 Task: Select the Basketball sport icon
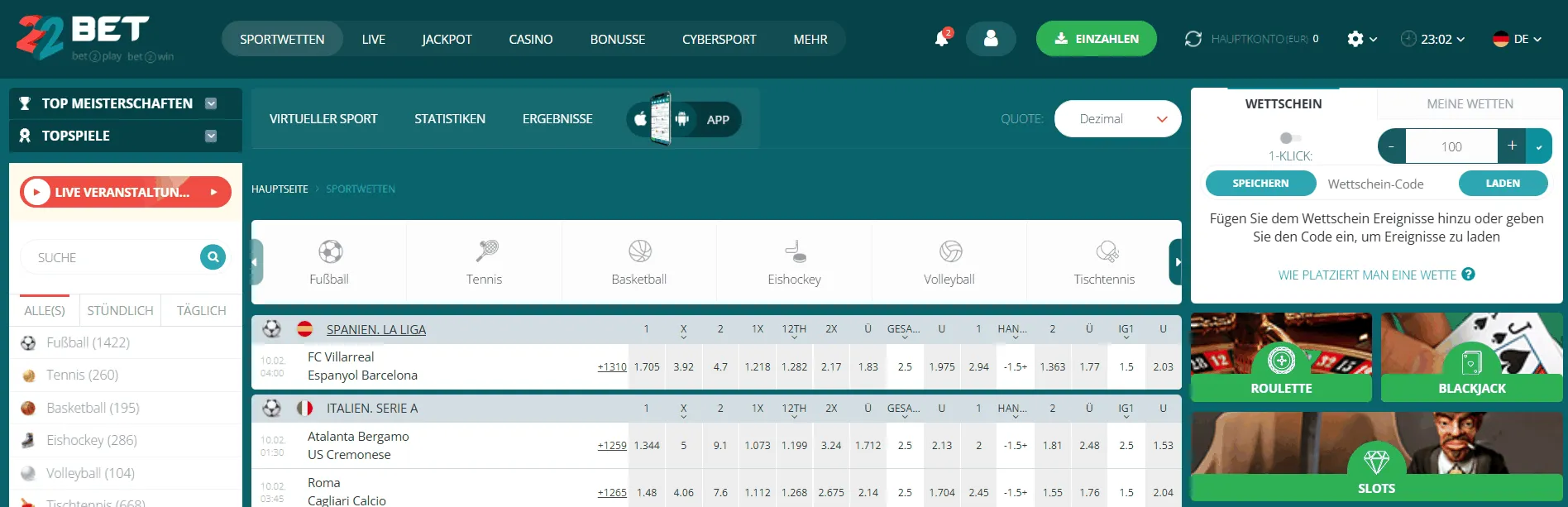pos(640,251)
